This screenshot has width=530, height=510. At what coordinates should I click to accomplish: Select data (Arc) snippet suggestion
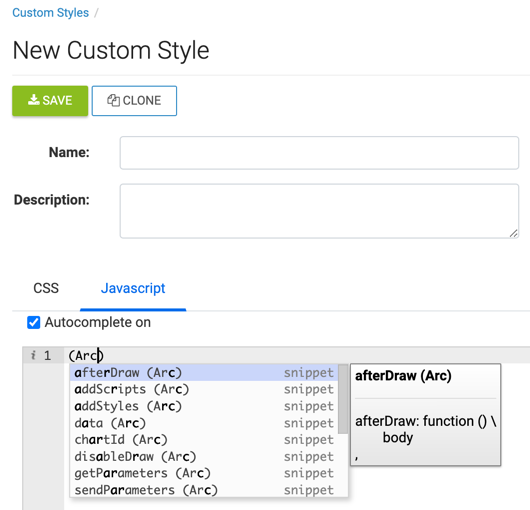tap(204, 423)
